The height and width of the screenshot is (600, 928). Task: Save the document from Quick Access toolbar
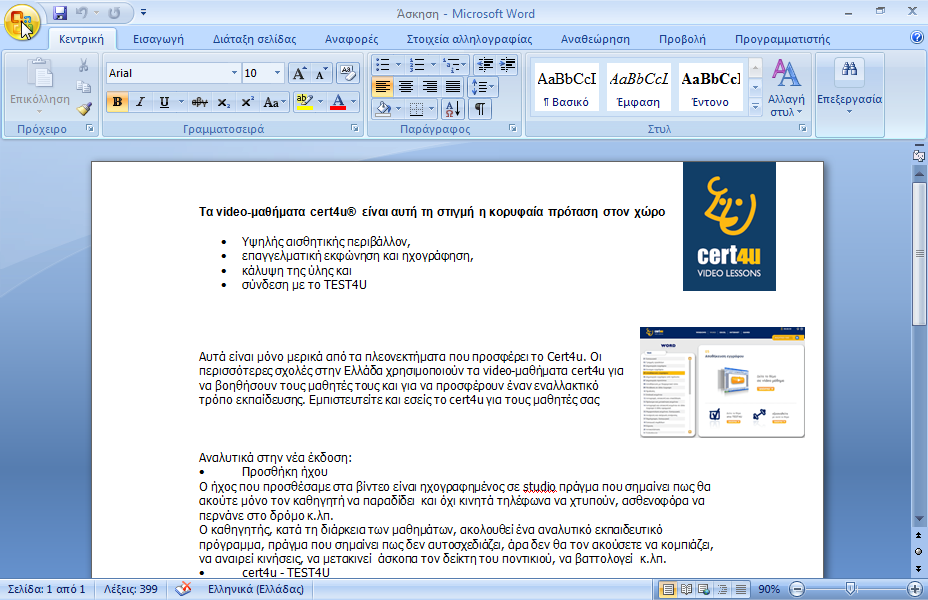pos(60,14)
